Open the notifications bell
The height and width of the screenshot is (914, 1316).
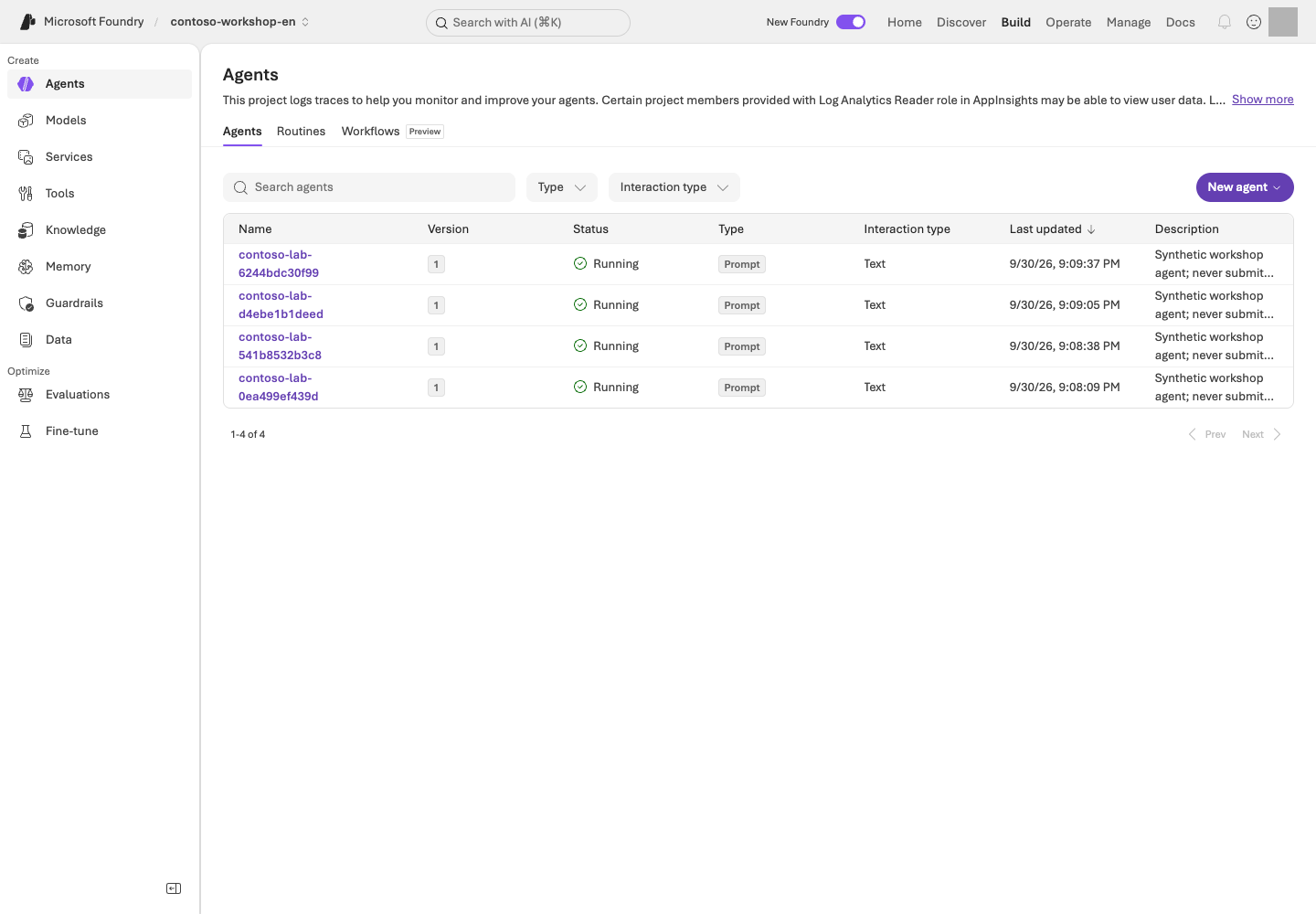tap(1225, 22)
